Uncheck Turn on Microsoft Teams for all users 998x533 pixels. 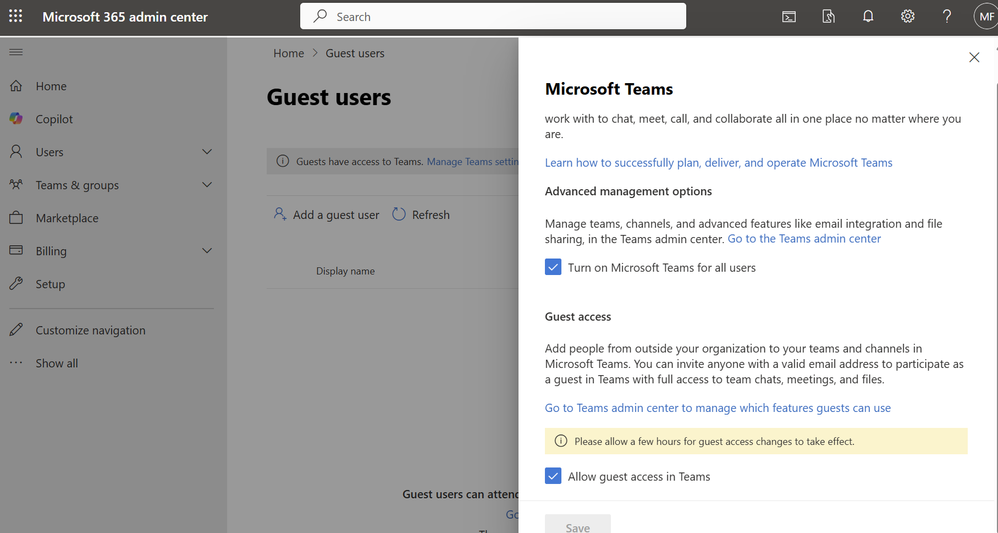553,267
